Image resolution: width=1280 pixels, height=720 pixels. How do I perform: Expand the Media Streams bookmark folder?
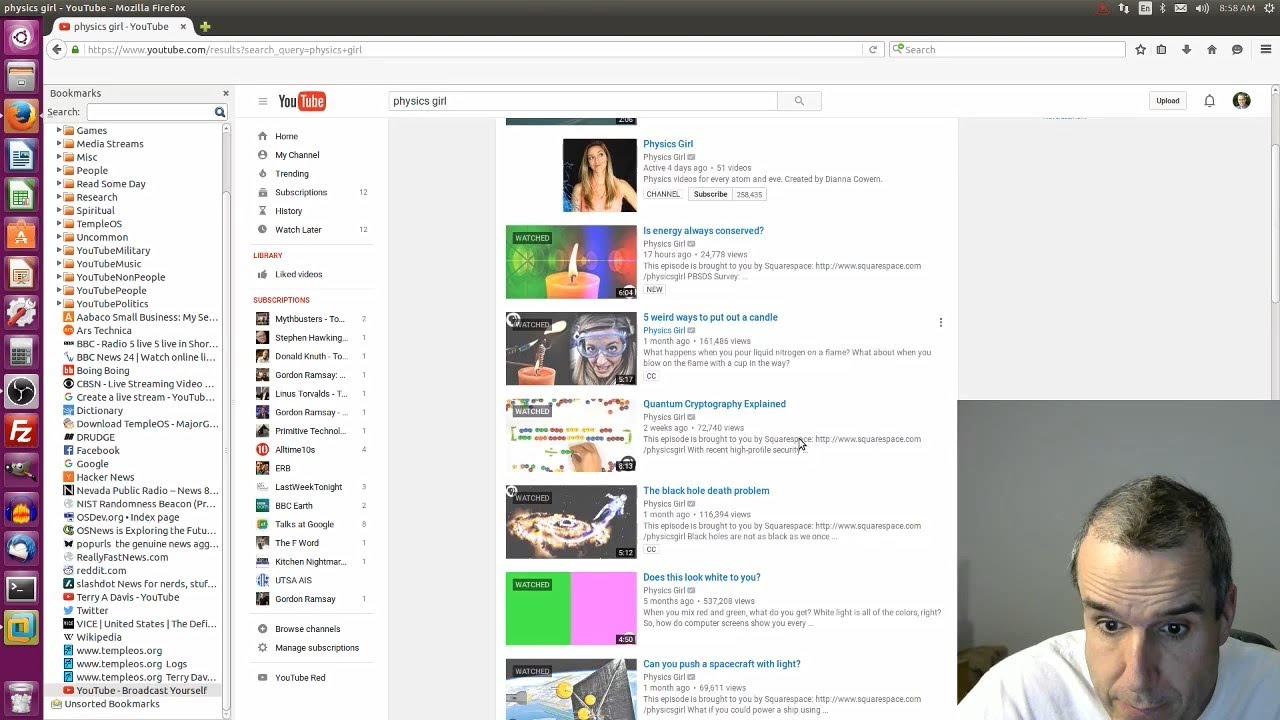(x=58, y=144)
